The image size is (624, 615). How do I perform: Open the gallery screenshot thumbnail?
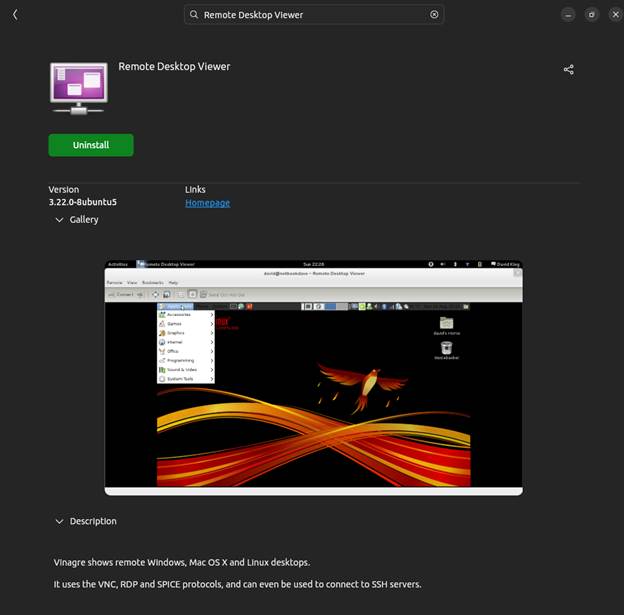pyautogui.click(x=314, y=378)
